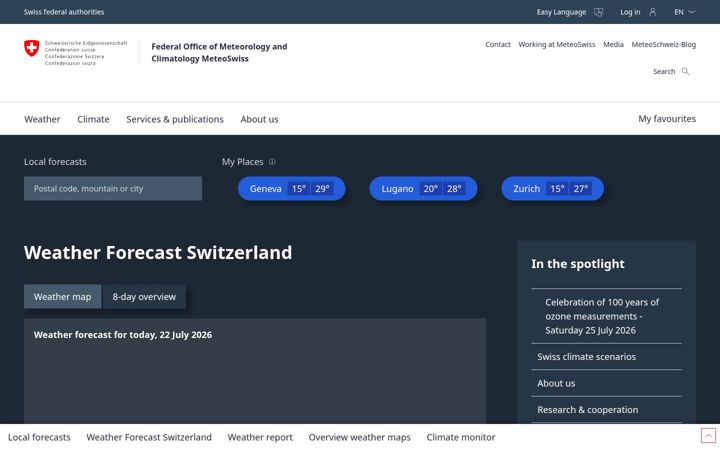This screenshot has width=720, height=450.
Task: Open Research & cooperation spotlight link
Action: [x=607, y=410]
